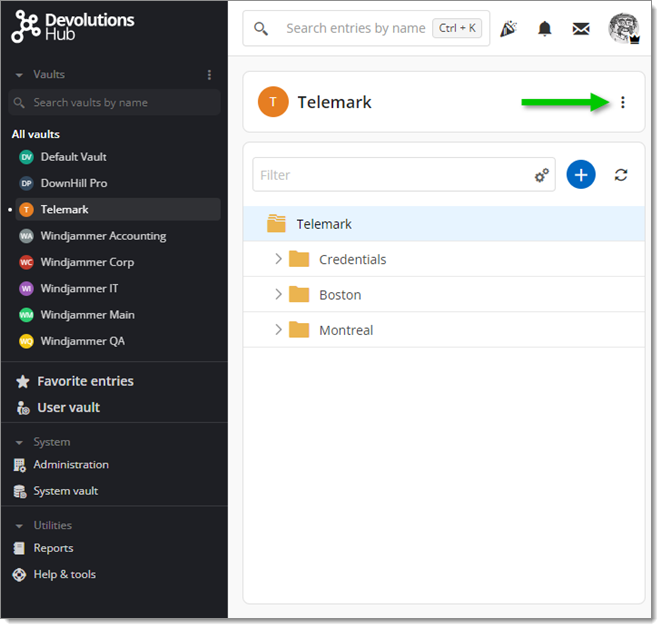Click the Windjammer Accounting WA icon

26,236
